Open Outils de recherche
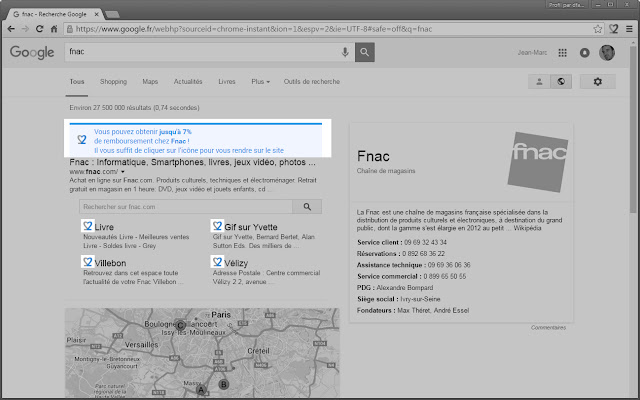The height and width of the screenshot is (400, 640). 312,82
